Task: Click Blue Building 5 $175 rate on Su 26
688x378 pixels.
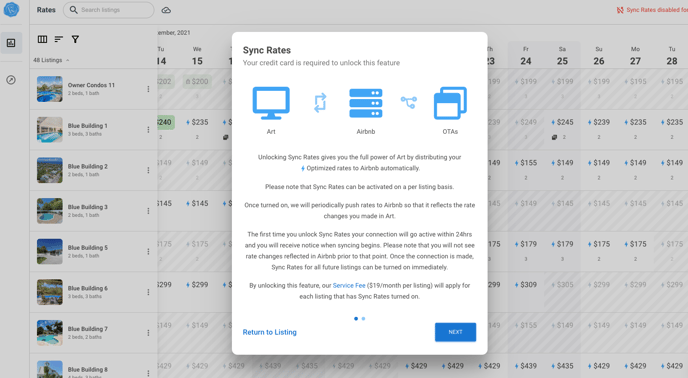Action: 599,244
